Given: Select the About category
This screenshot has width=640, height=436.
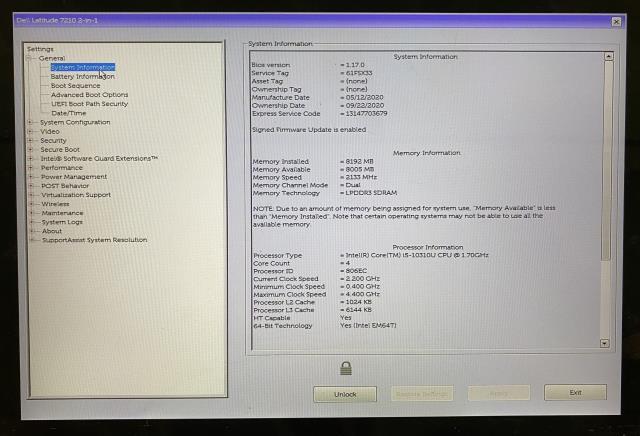Looking at the screenshot, I should (52, 231).
